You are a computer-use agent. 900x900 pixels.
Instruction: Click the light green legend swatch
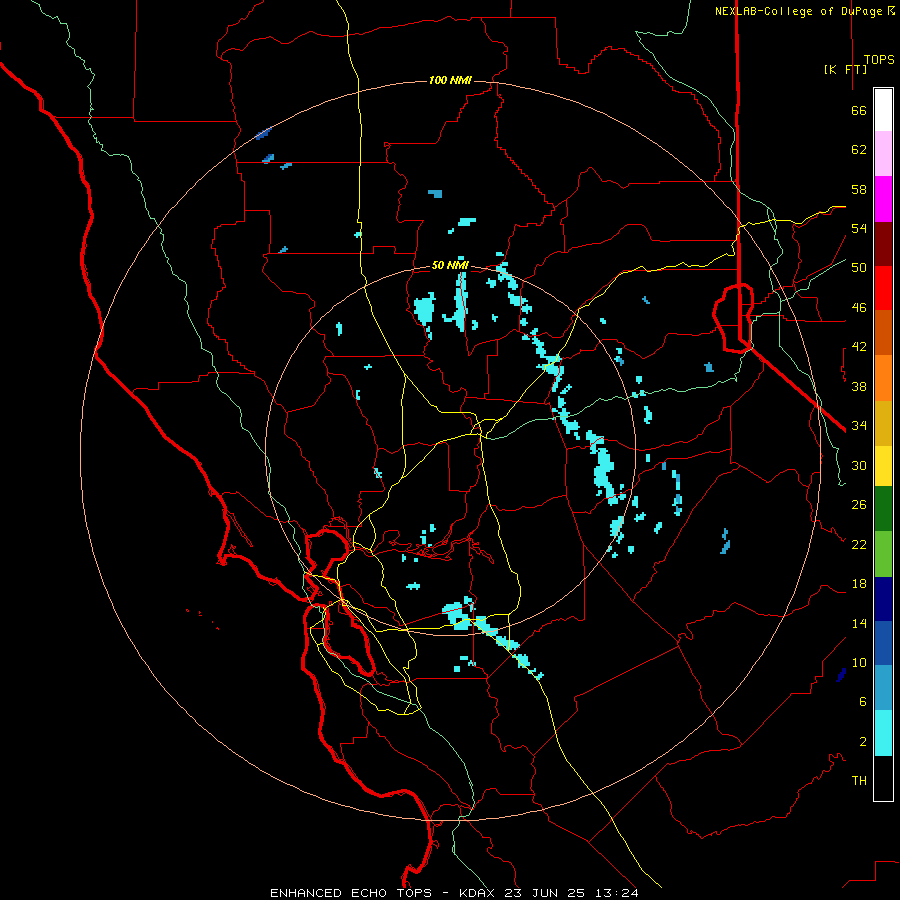tap(883, 554)
